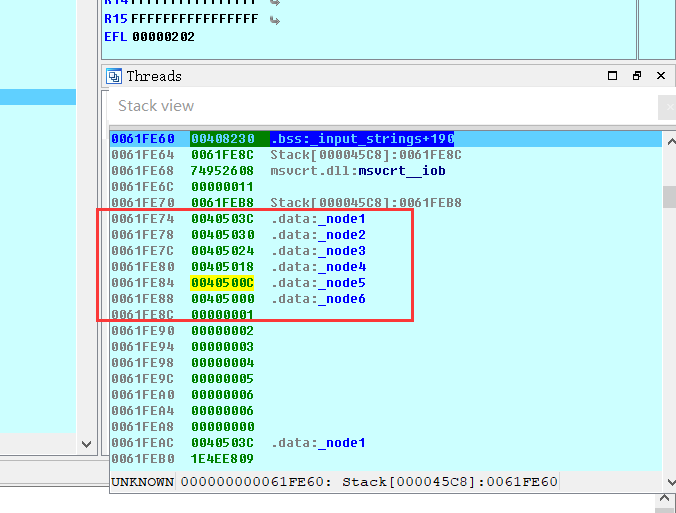The image size is (676, 513).
Task: Float the Threads panel window
Action: pyautogui.click(x=637, y=76)
